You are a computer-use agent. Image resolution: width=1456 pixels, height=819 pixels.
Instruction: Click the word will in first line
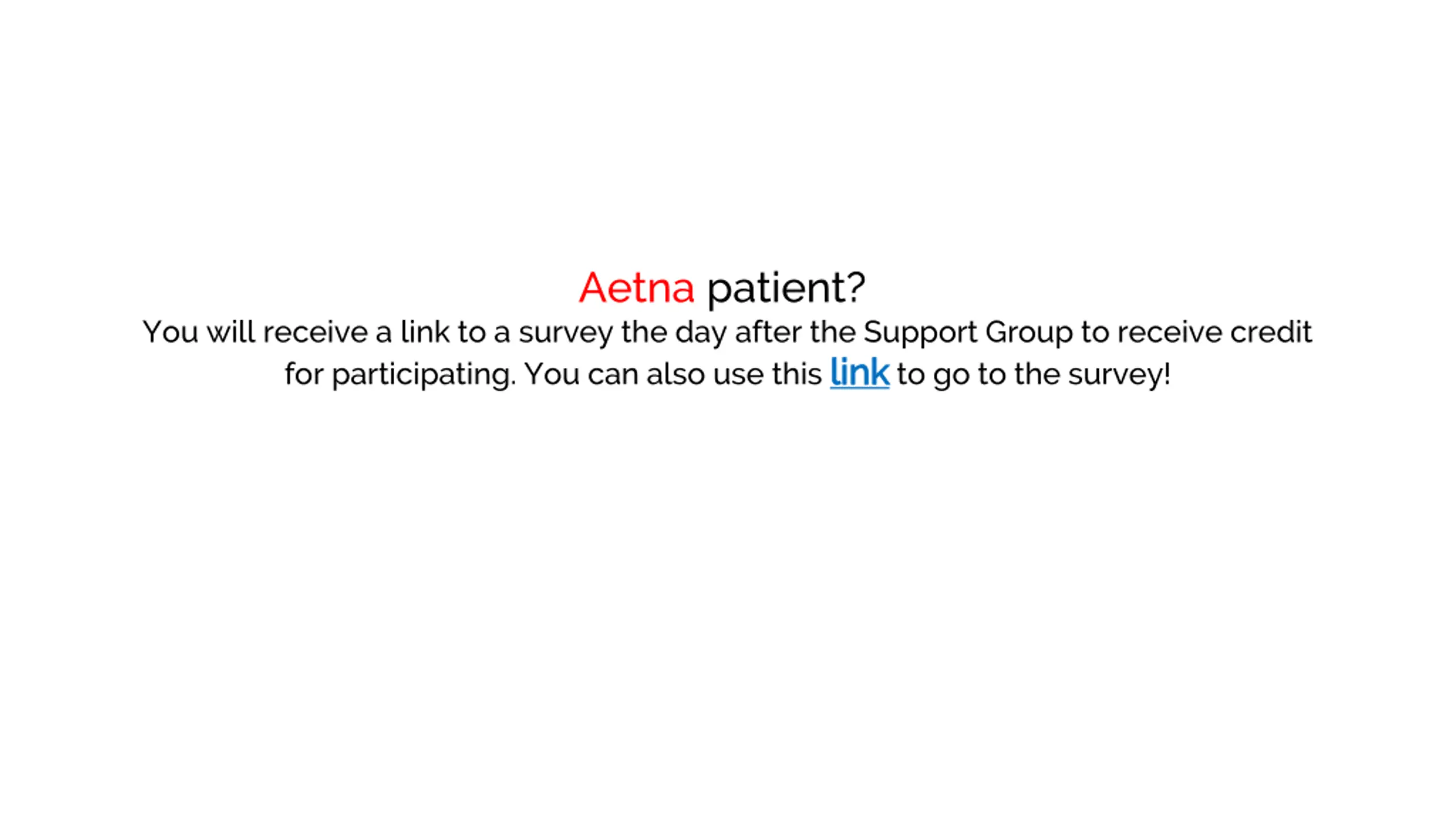(231, 332)
